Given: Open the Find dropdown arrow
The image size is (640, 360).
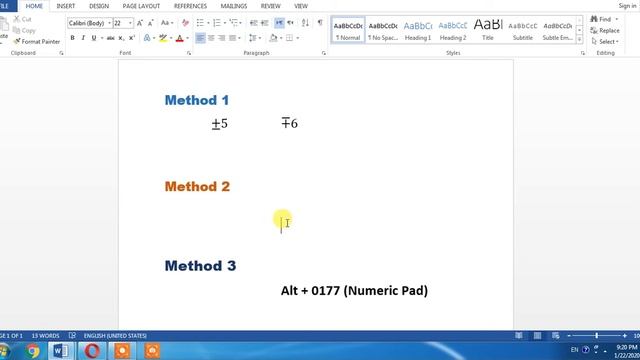Looking at the screenshot, I should (x=617, y=19).
